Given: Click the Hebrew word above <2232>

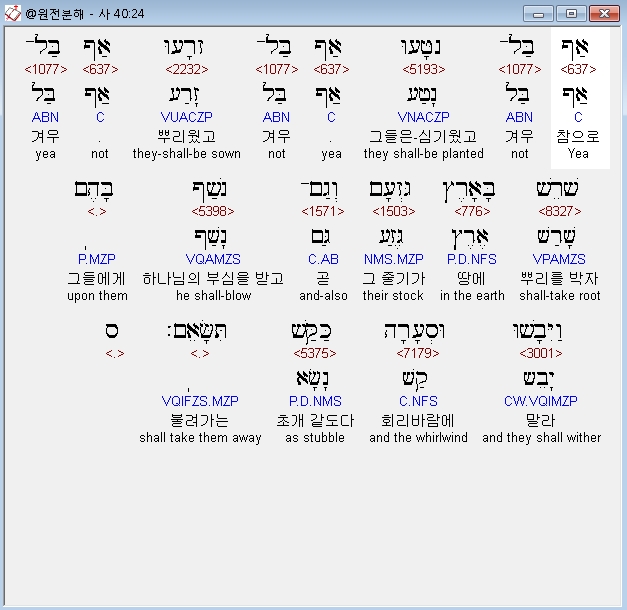Looking at the screenshot, I should tap(184, 47).
